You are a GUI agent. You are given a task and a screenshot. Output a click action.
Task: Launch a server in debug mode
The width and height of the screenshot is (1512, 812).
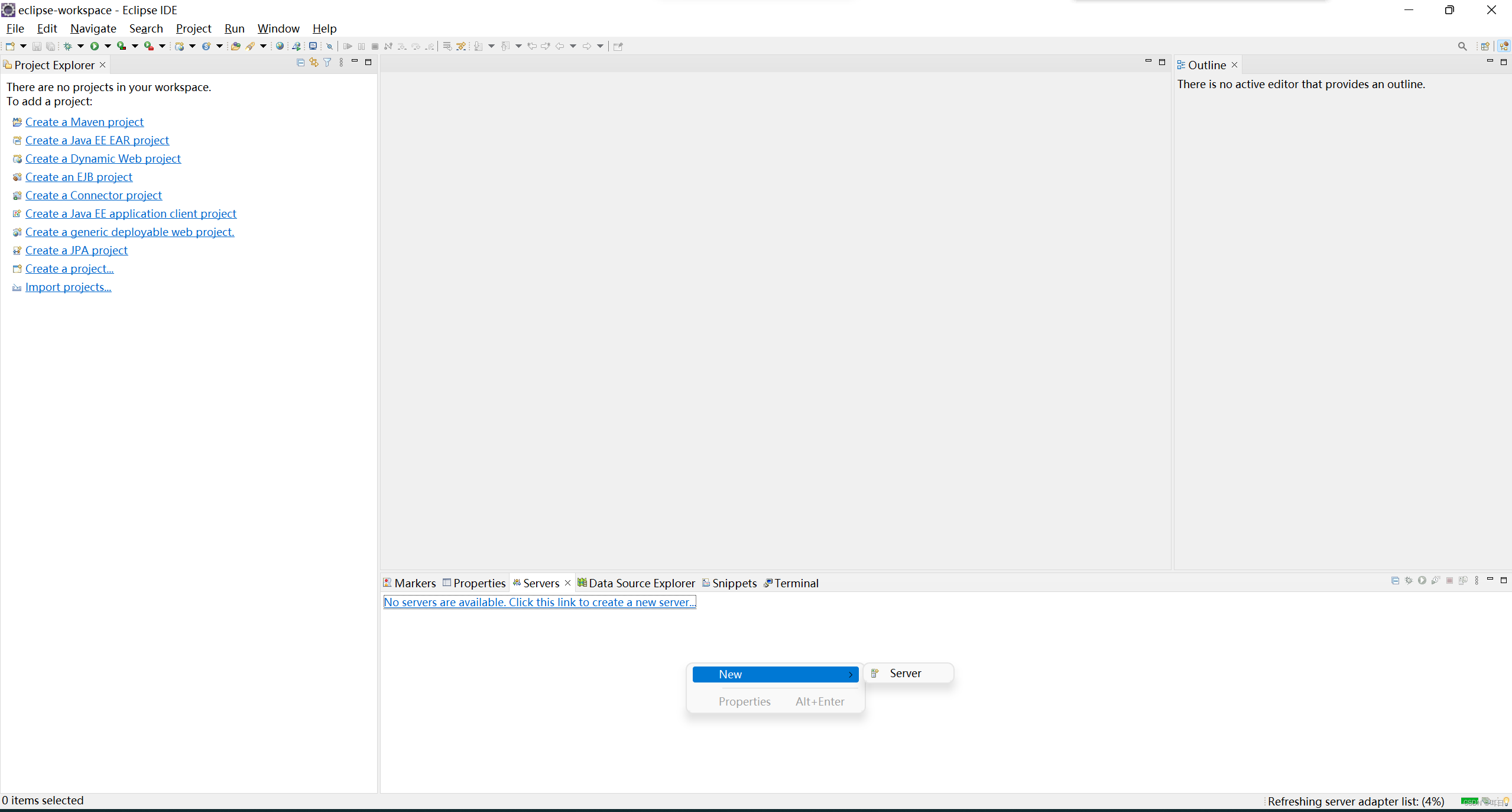[1409, 581]
